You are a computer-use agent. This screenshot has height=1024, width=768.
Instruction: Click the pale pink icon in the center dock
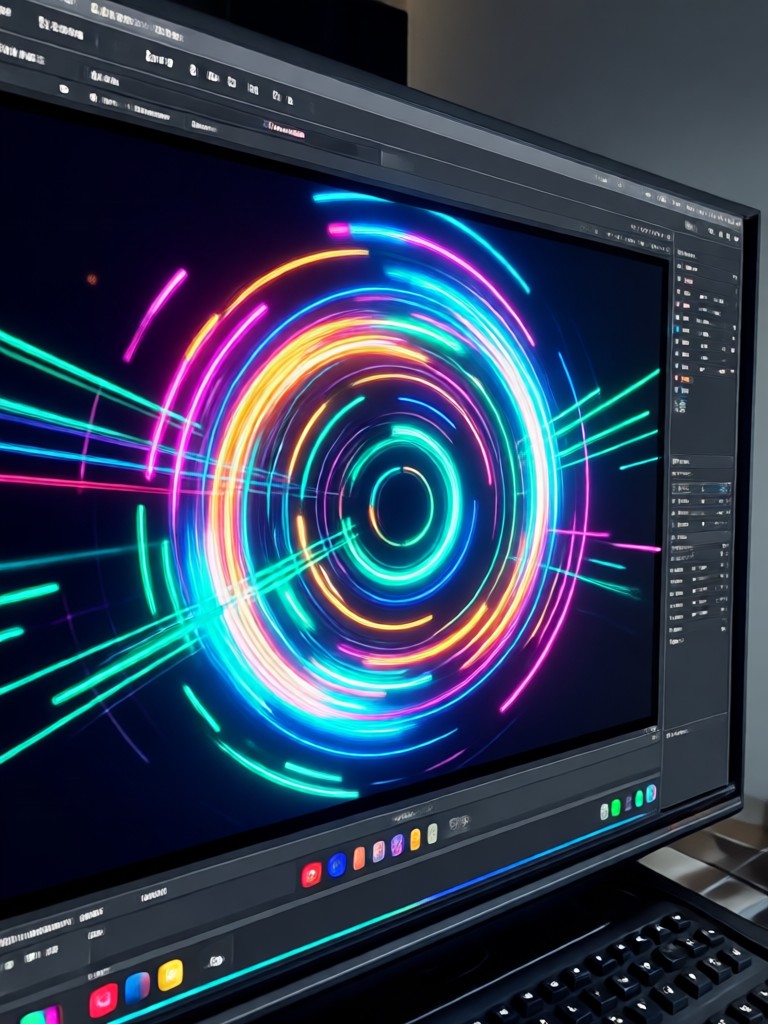[378, 852]
